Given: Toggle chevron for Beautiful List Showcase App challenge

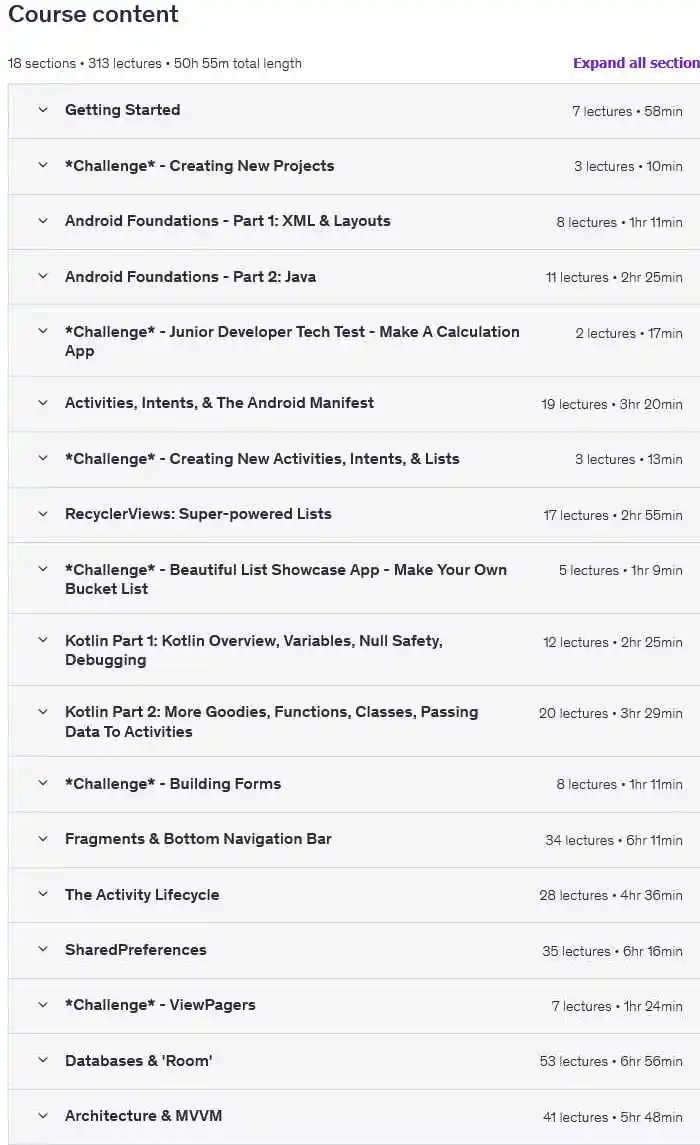Looking at the screenshot, I should [x=43, y=570].
